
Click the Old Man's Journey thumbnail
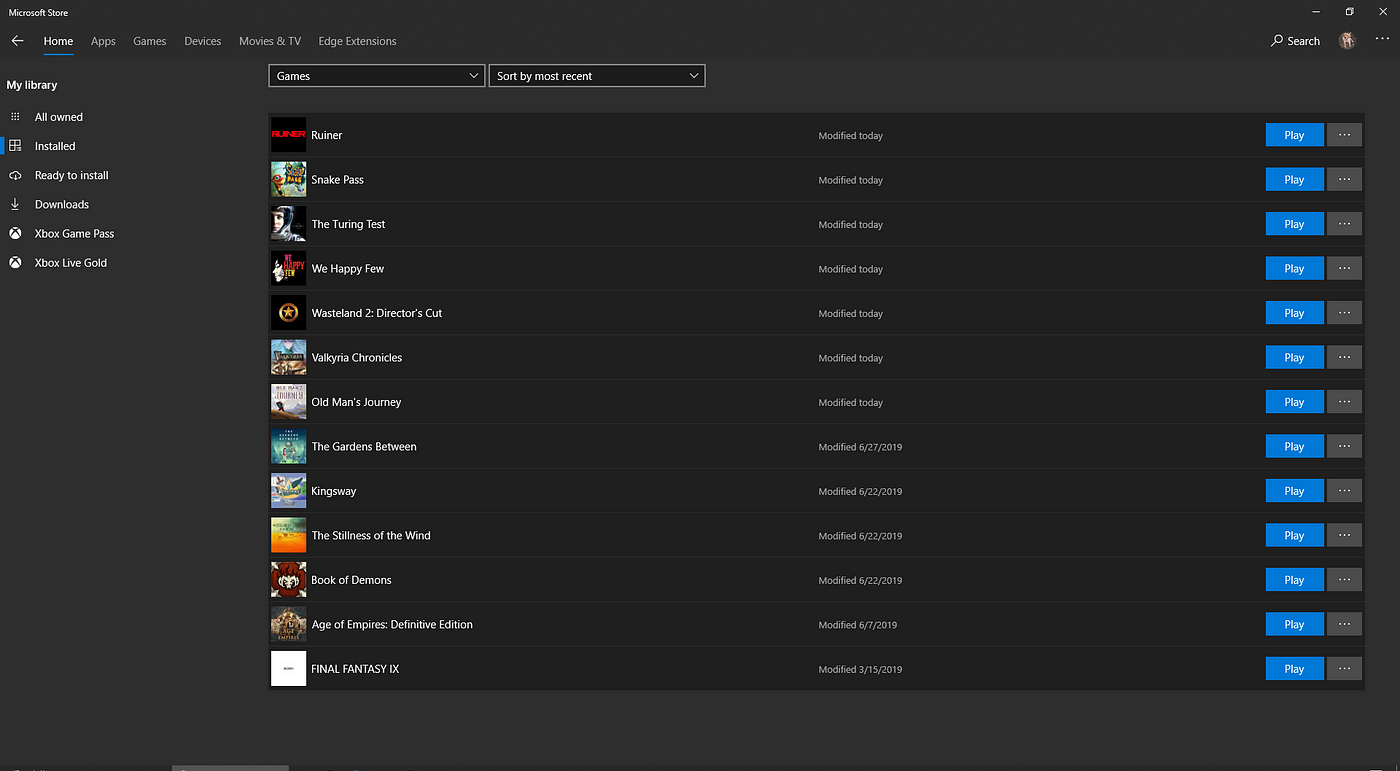coord(288,401)
